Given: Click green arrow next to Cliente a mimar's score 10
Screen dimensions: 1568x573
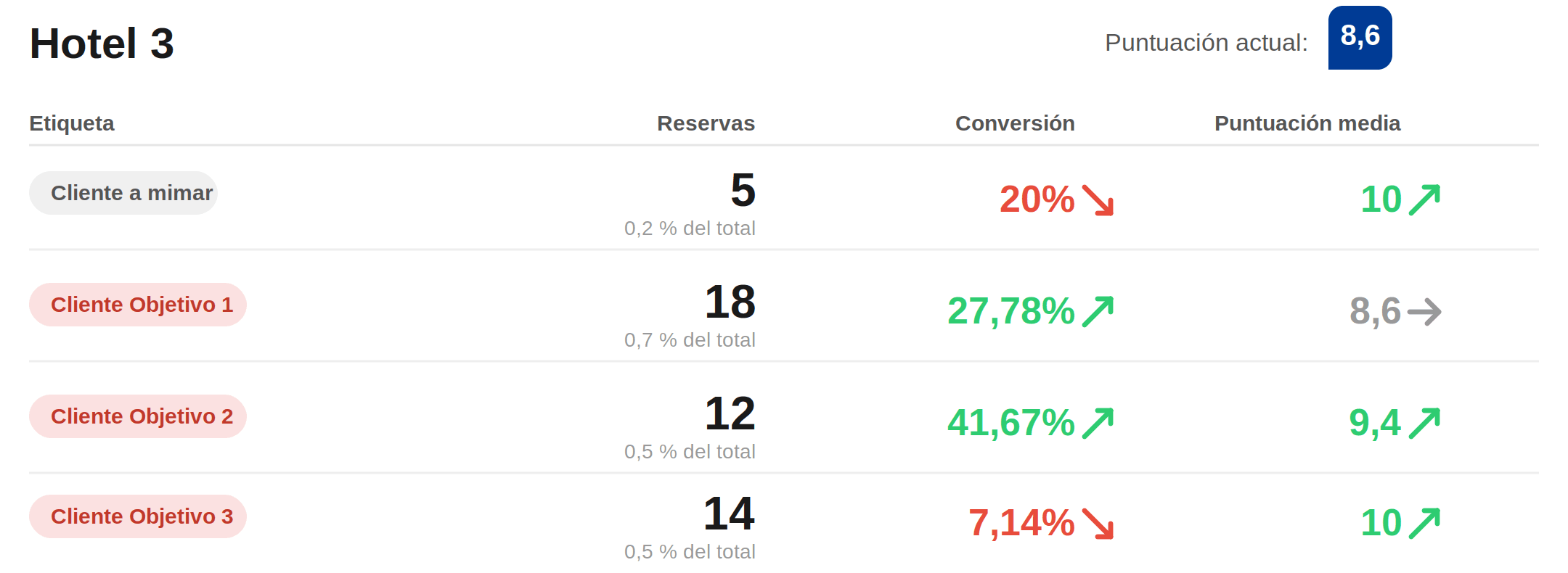Looking at the screenshot, I should click(x=1424, y=200).
